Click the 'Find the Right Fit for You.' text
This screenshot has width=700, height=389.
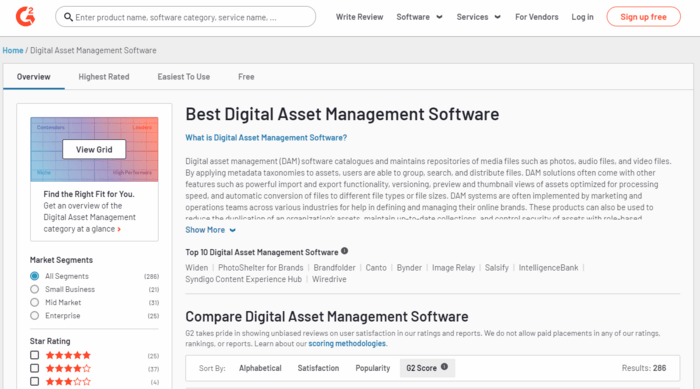click(x=89, y=194)
